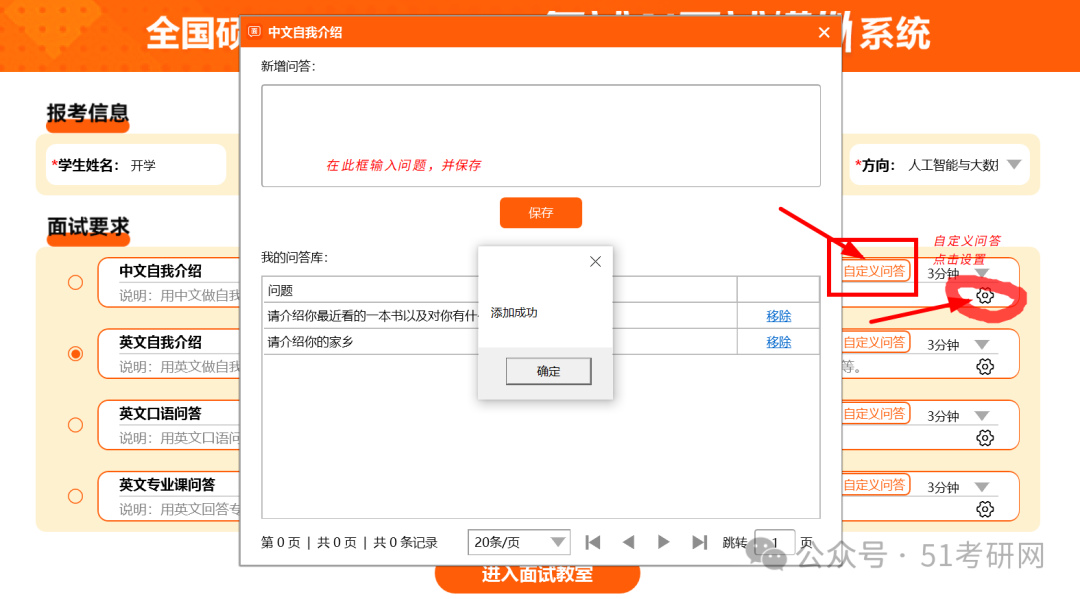This screenshot has width=1080, height=599.
Task: Select the 中文自我介绍 radio button
Action: point(75,283)
